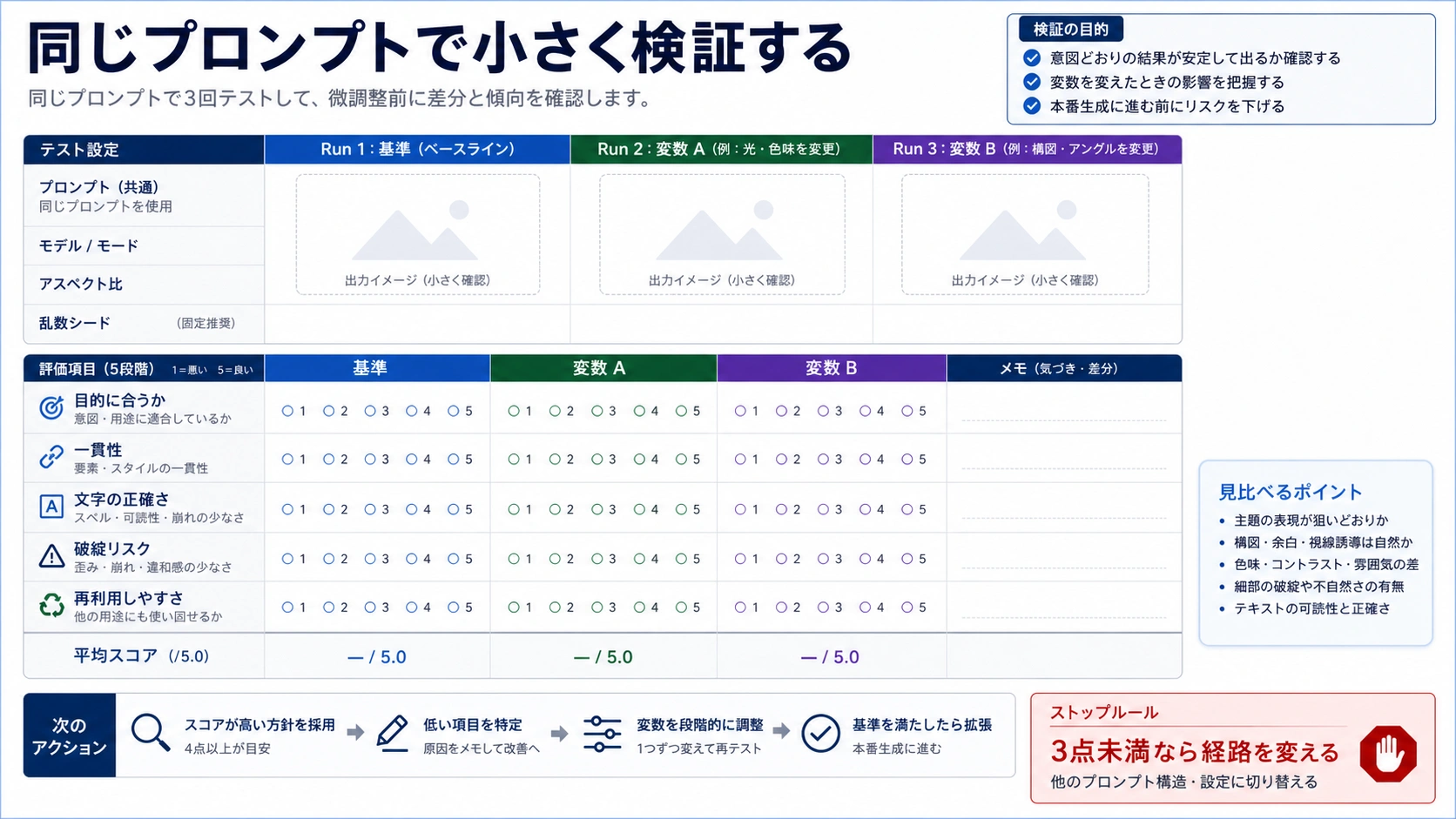
Task: Rate 一貫性 as 4 under 基準
Action: click(411, 459)
